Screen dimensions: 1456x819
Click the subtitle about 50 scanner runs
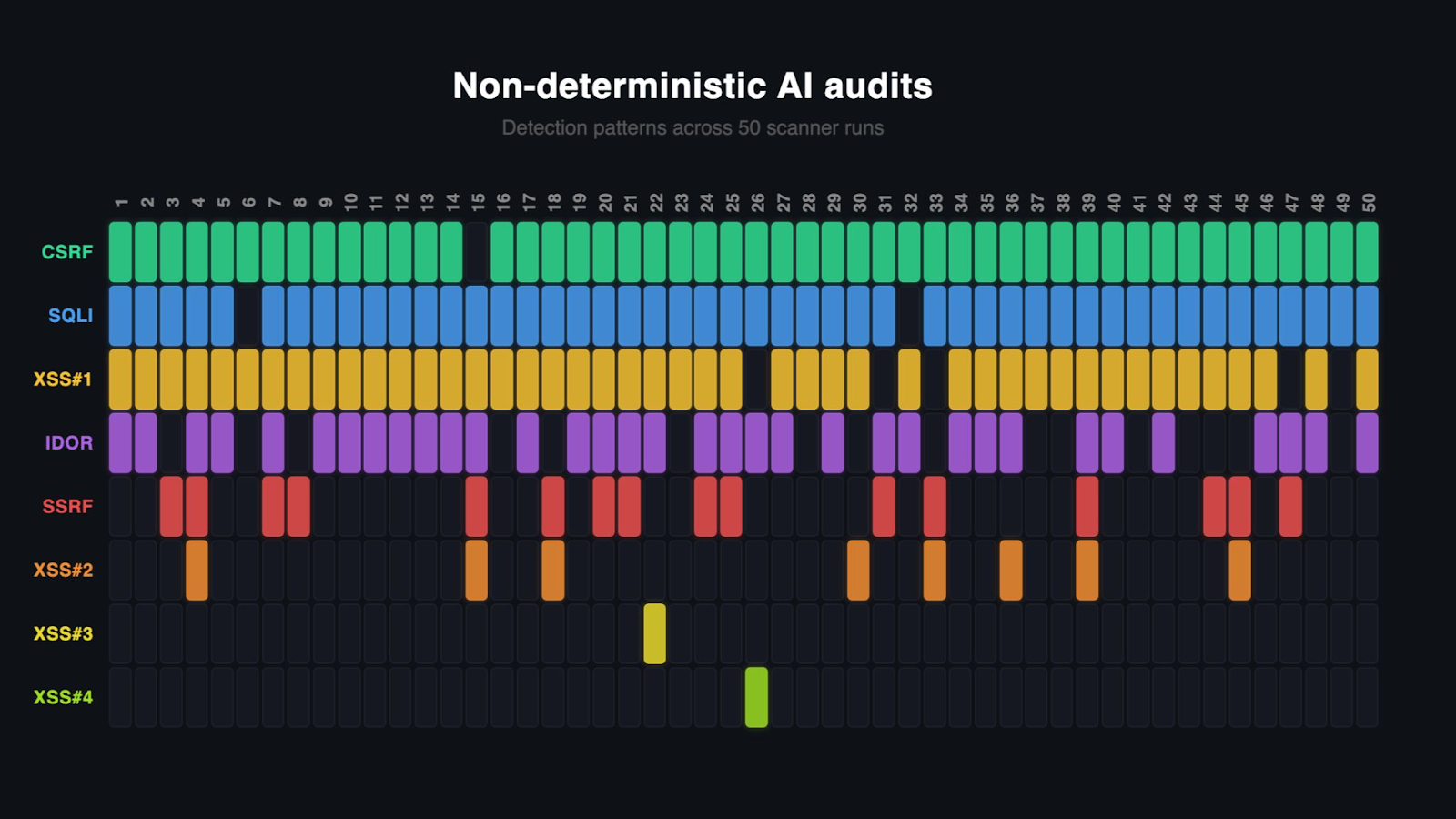pos(693,128)
